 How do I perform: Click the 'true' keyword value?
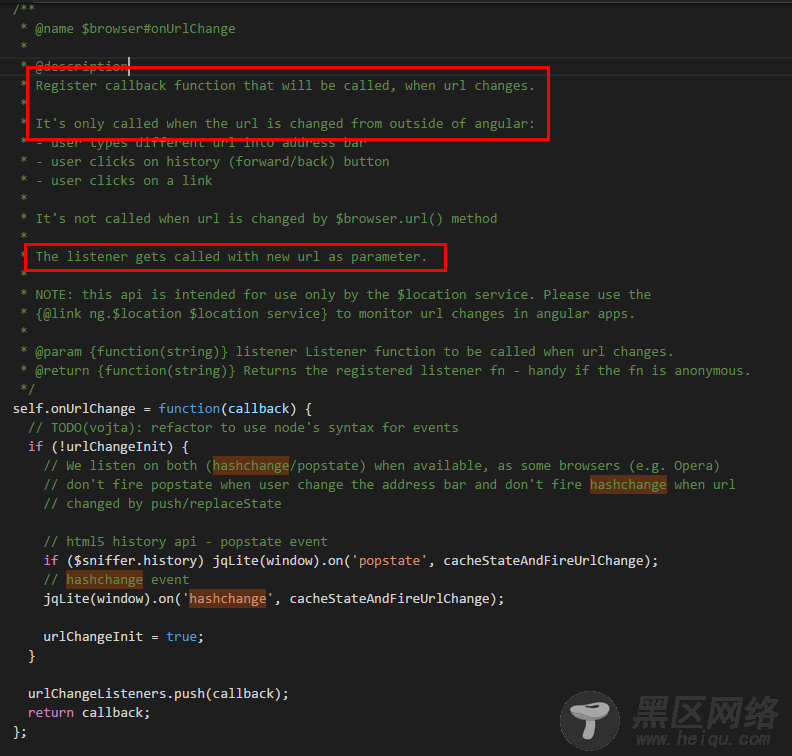click(181, 637)
